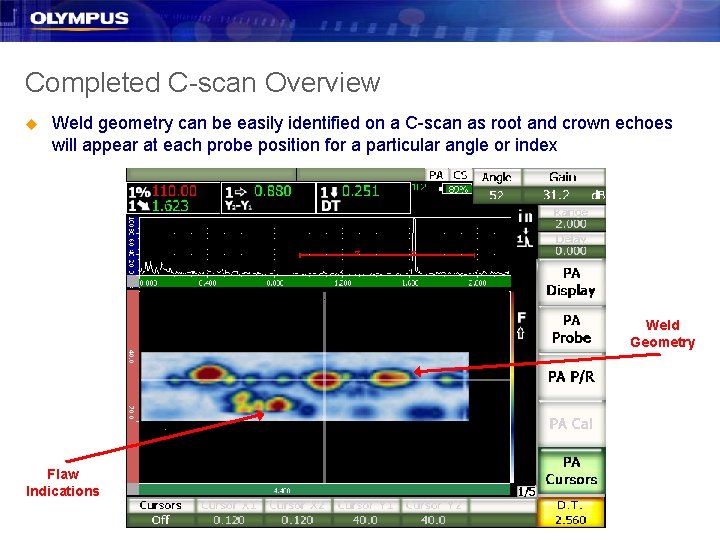Click the PA mode indicator tab
This screenshot has width=720, height=540.
[436, 175]
